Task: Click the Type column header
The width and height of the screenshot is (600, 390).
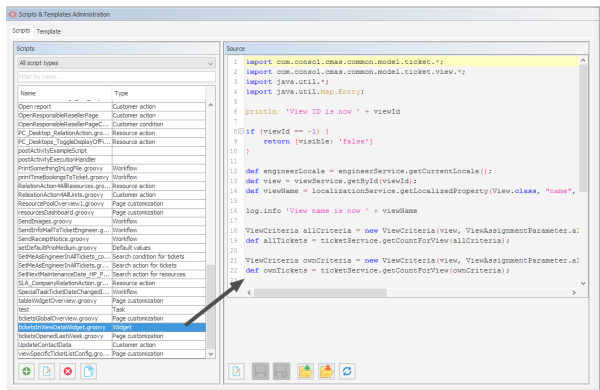Action: 158,93
